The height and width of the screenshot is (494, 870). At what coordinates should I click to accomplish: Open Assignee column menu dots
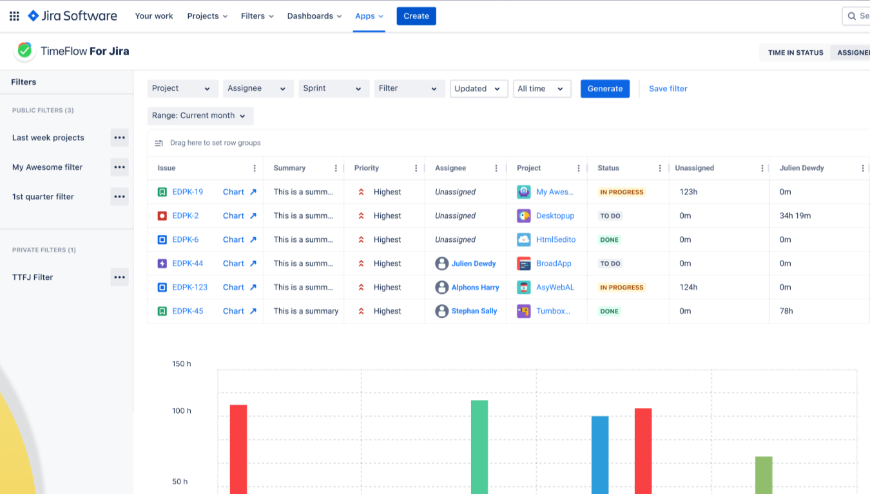coord(496,168)
